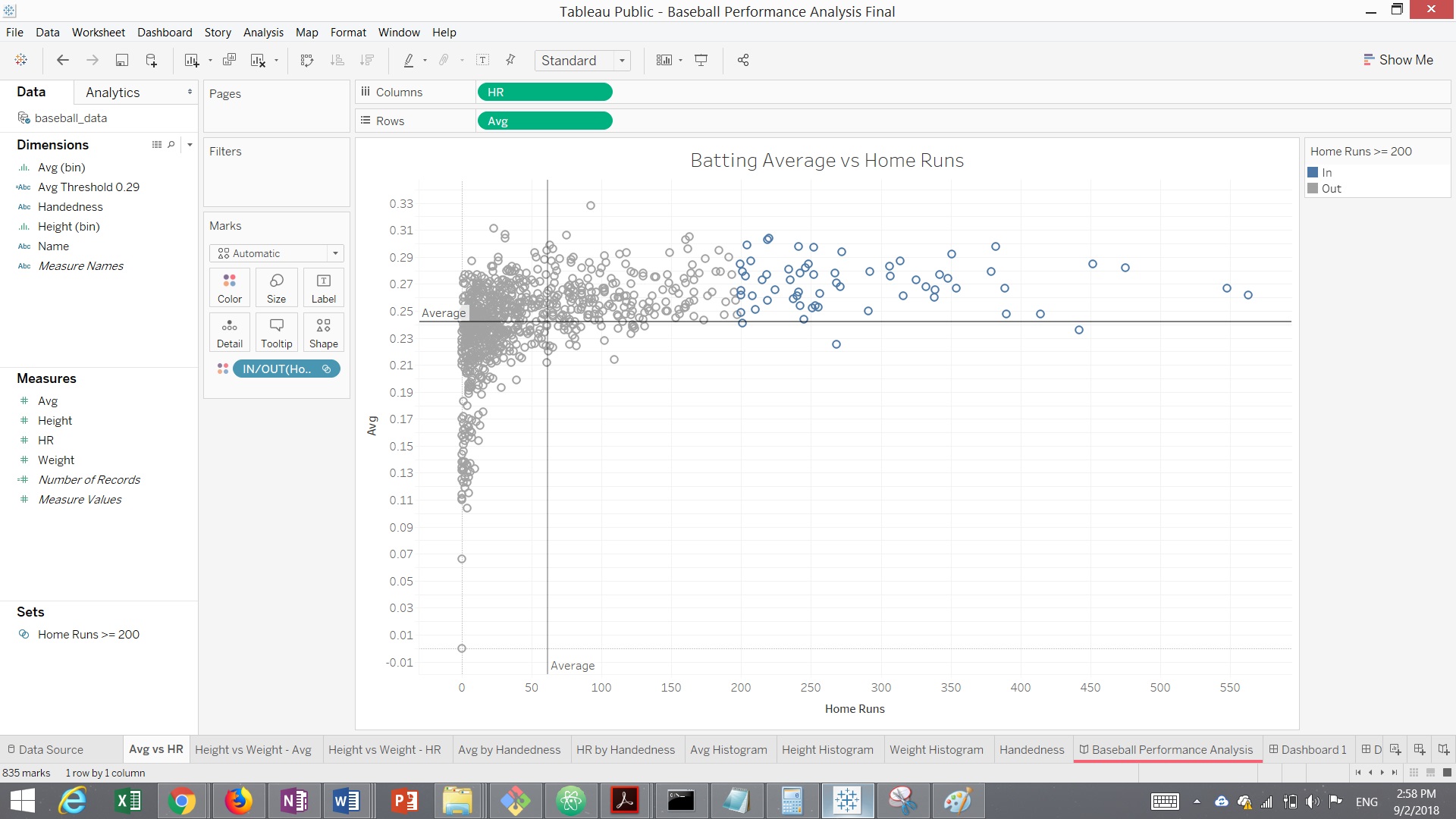The height and width of the screenshot is (819, 1456).
Task: Click the New Story tab icon at bottom
Action: (x=1444, y=749)
